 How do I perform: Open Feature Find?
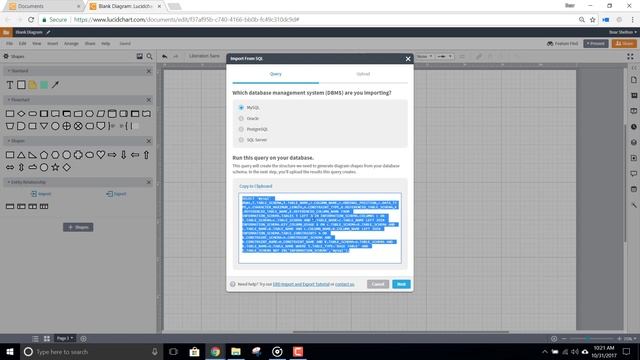pos(562,44)
